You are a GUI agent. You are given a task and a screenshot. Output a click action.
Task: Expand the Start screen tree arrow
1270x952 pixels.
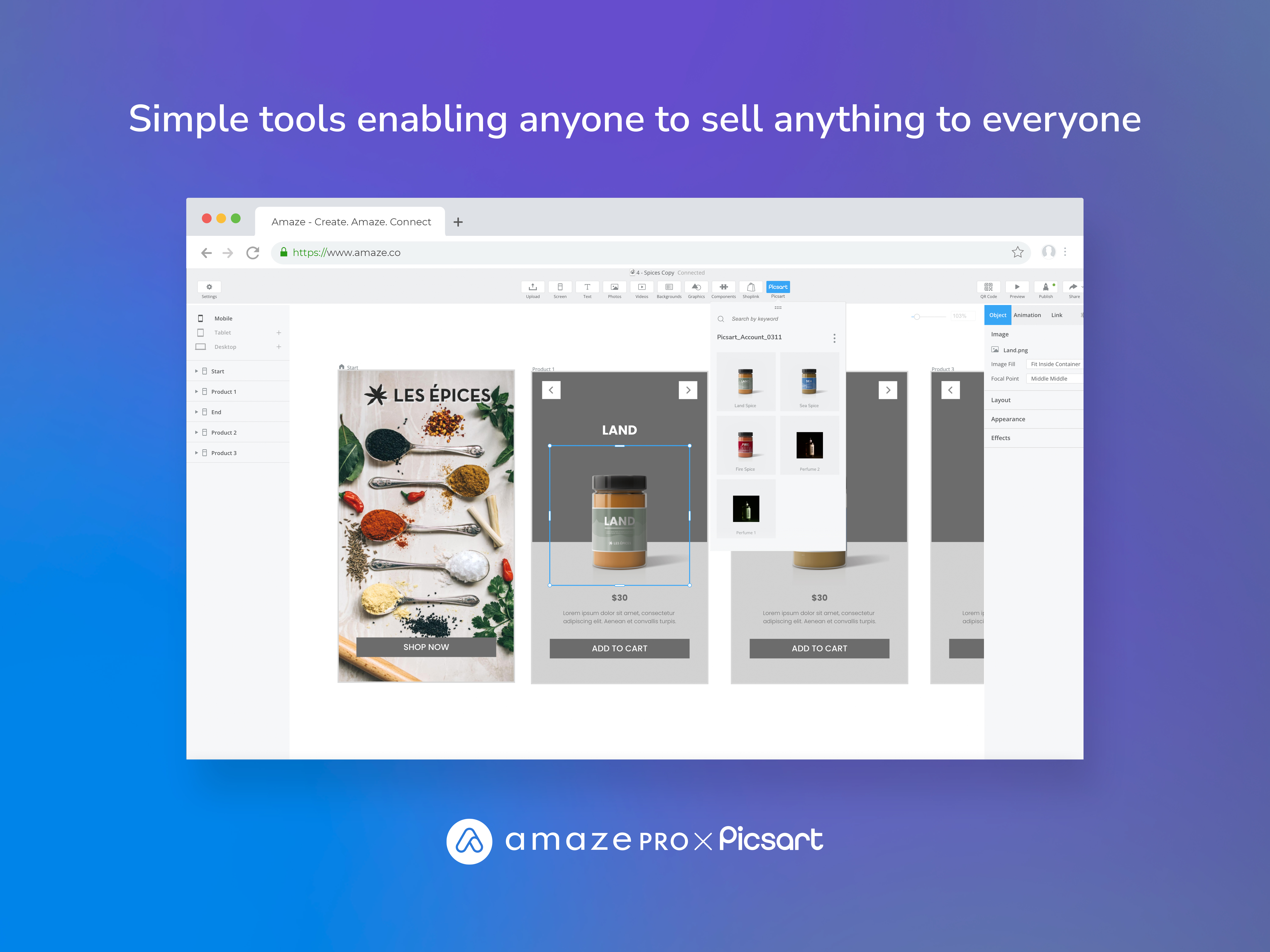(x=196, y=371)
